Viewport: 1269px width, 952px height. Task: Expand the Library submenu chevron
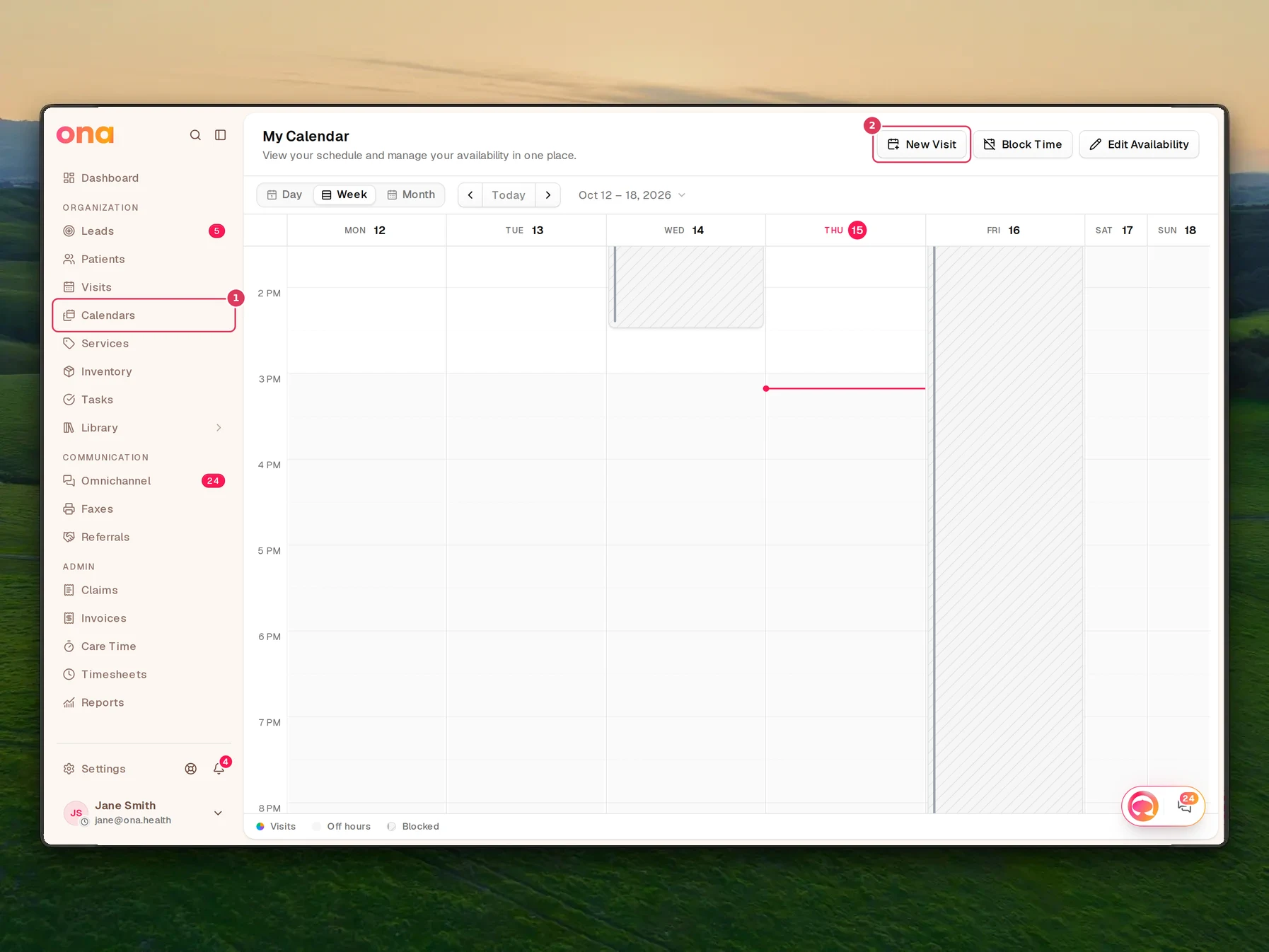[x=219, y=428]
